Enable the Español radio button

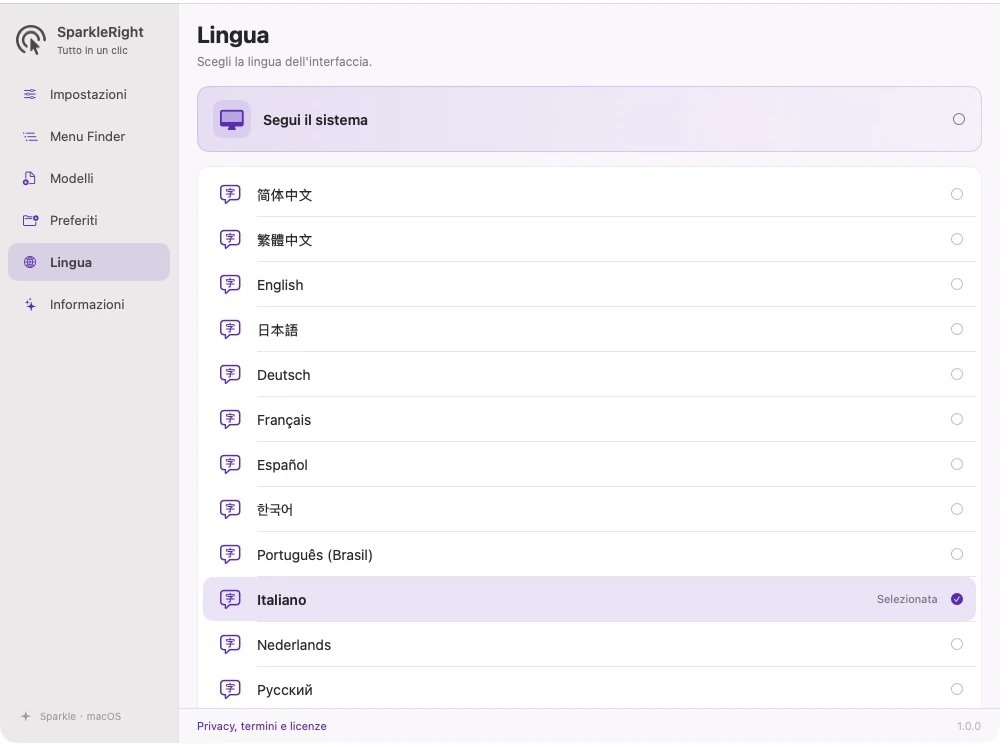click(x=957, y=464)
